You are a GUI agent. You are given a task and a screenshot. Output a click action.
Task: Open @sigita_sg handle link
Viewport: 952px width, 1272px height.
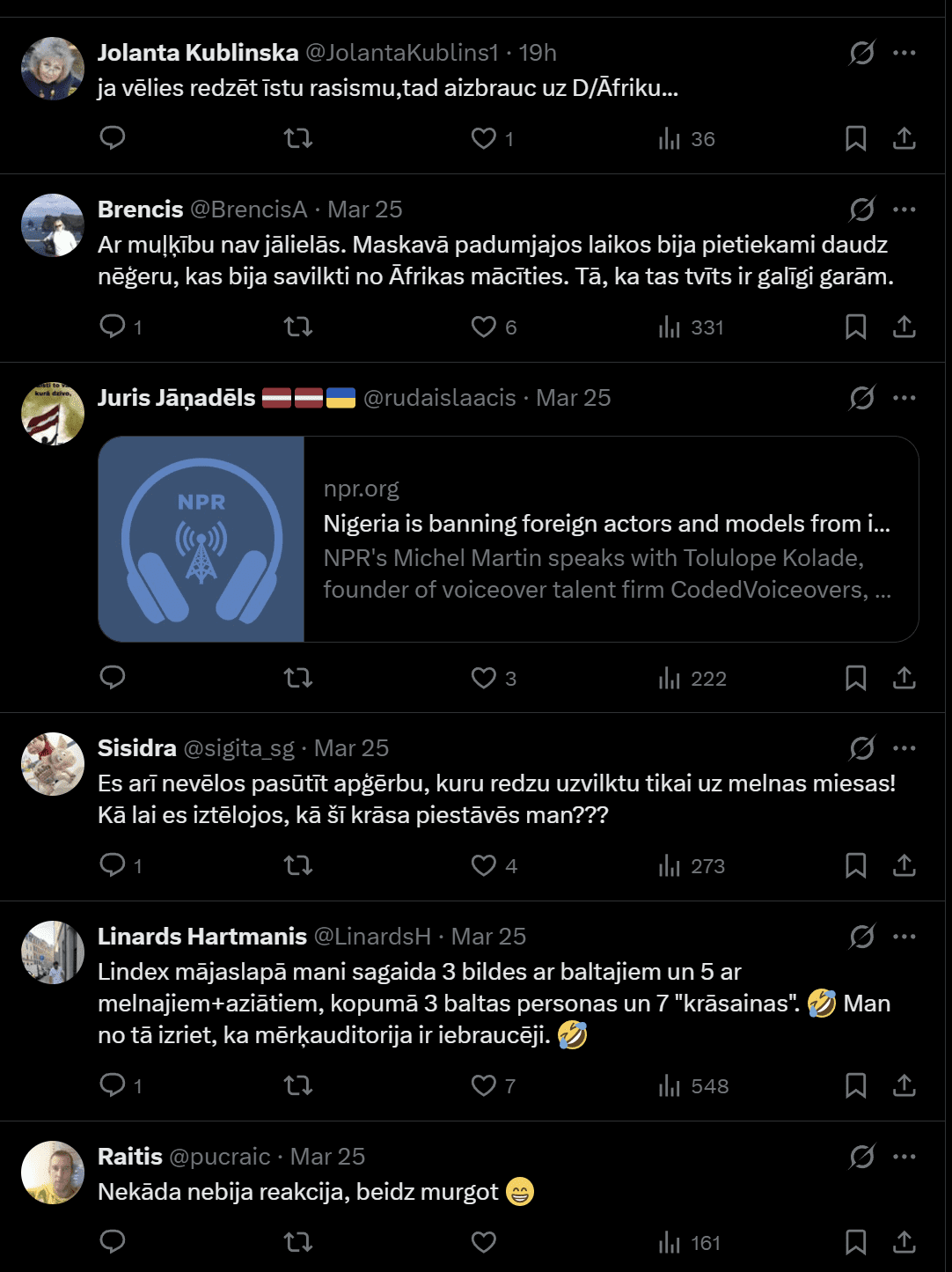(238, 748)
